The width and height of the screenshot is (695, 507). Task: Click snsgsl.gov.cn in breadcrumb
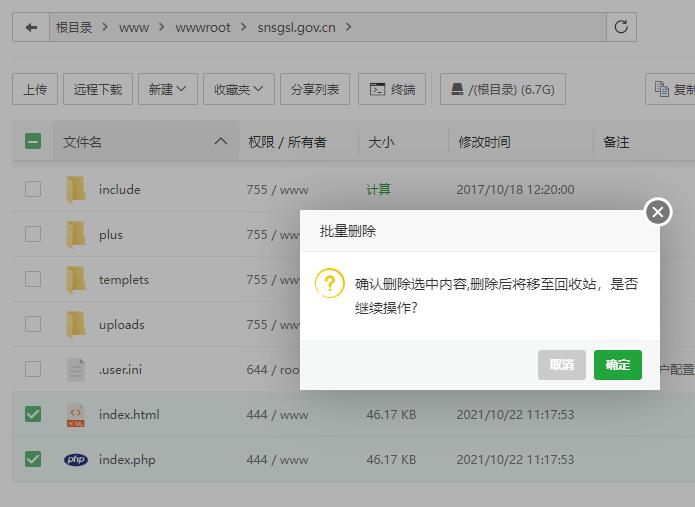(297, 27)
